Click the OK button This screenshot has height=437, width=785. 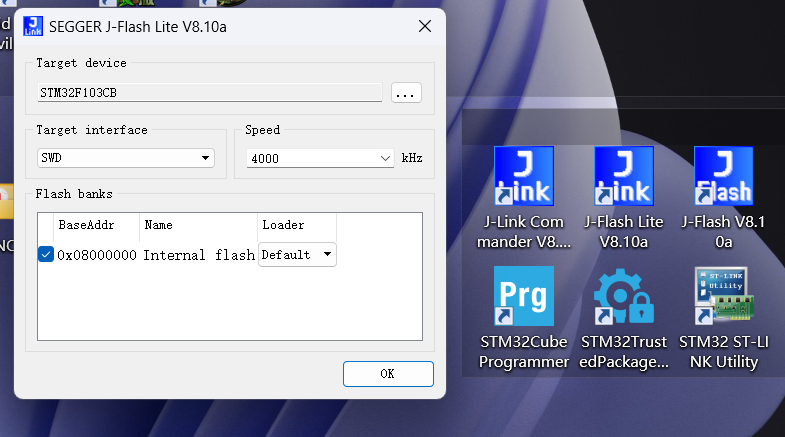(388, 373)
